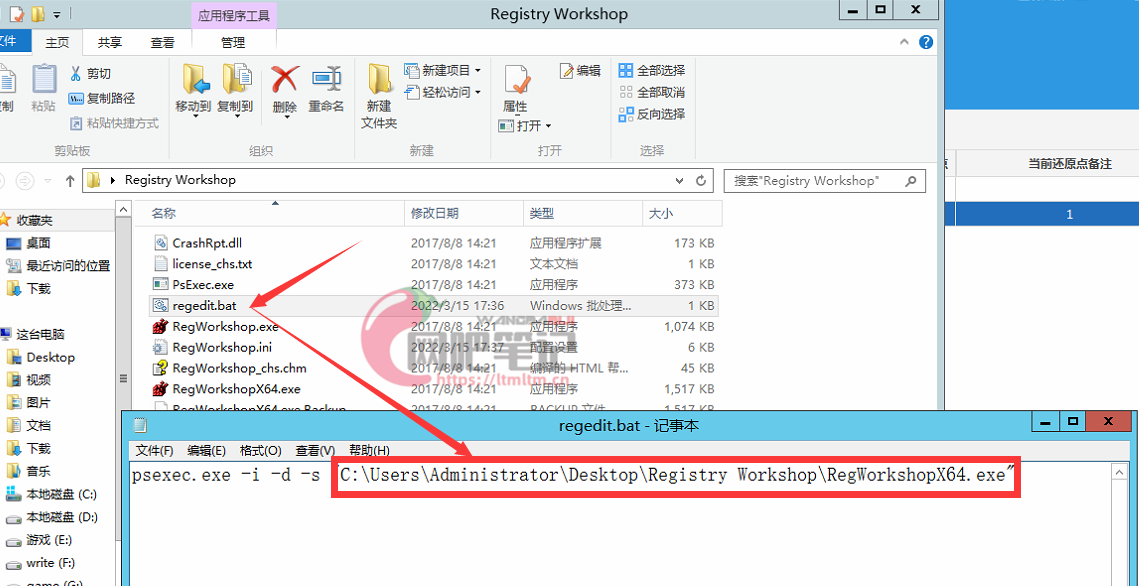The width and height of the screenshot is (1139, 586).
Task: Select the CrashRpt.dll file icon
Action: pos(161,243)
